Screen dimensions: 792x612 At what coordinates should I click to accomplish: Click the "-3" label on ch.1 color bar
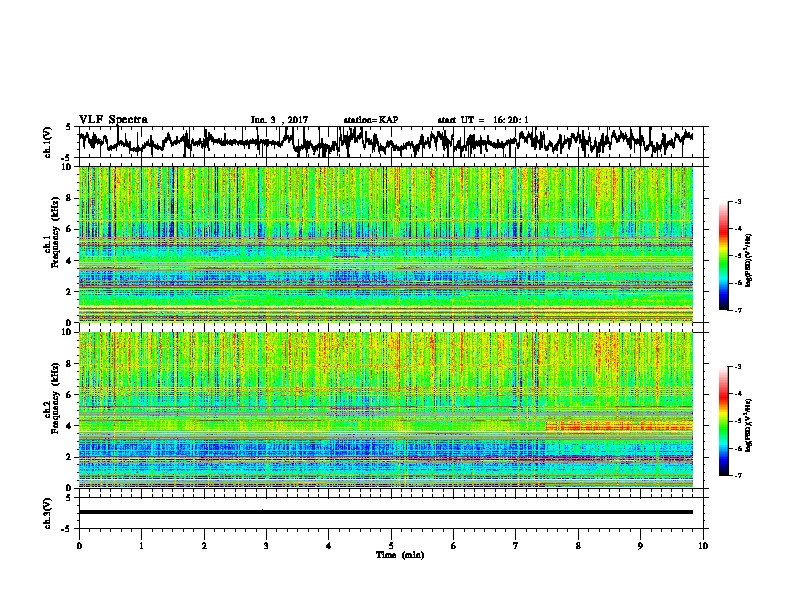737,201
